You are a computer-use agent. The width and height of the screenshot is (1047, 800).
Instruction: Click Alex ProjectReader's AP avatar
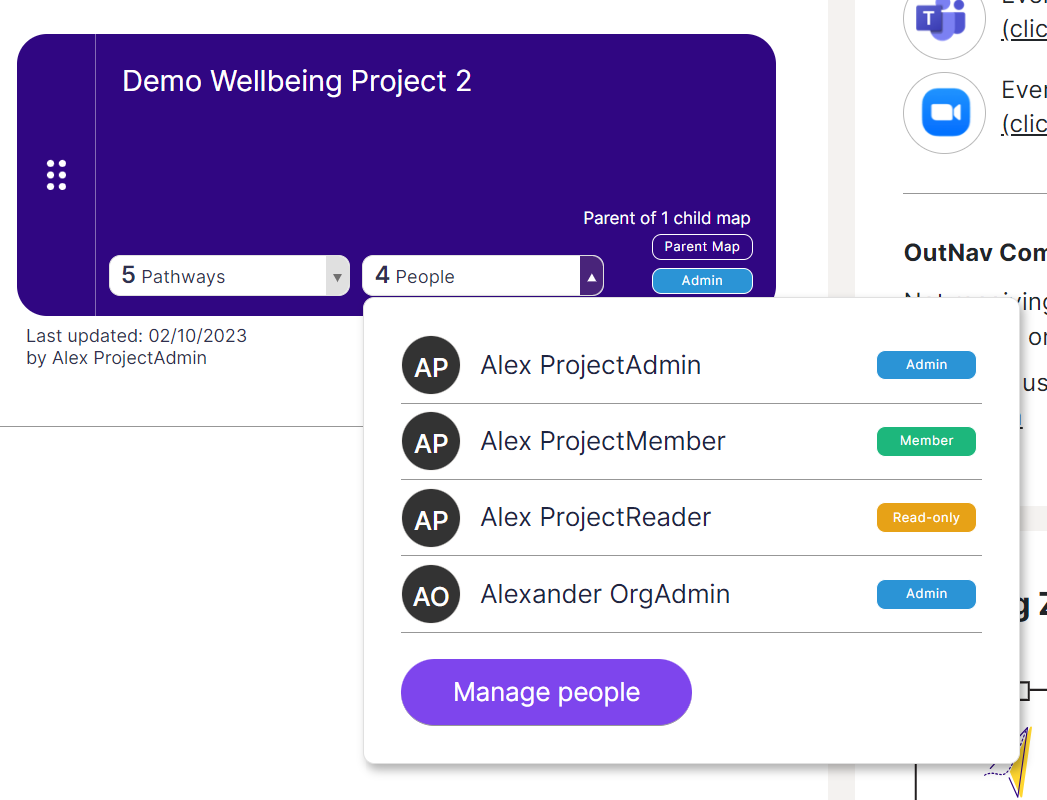[431, 518]
